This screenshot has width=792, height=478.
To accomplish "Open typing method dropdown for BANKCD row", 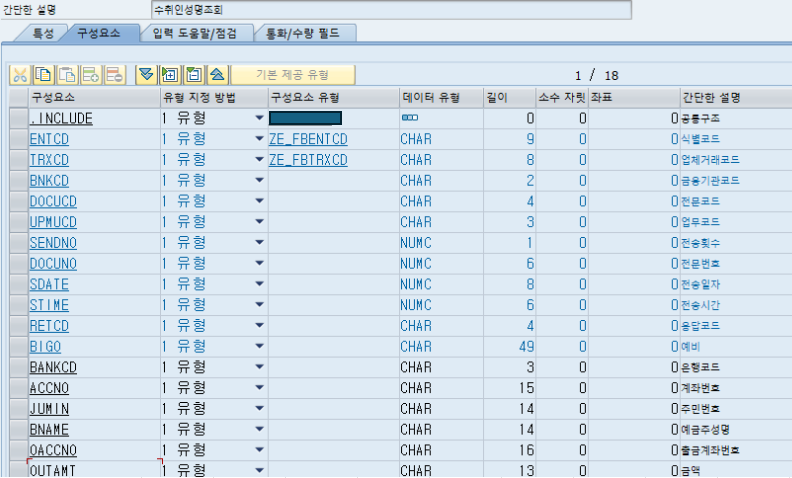I will 260,367.
